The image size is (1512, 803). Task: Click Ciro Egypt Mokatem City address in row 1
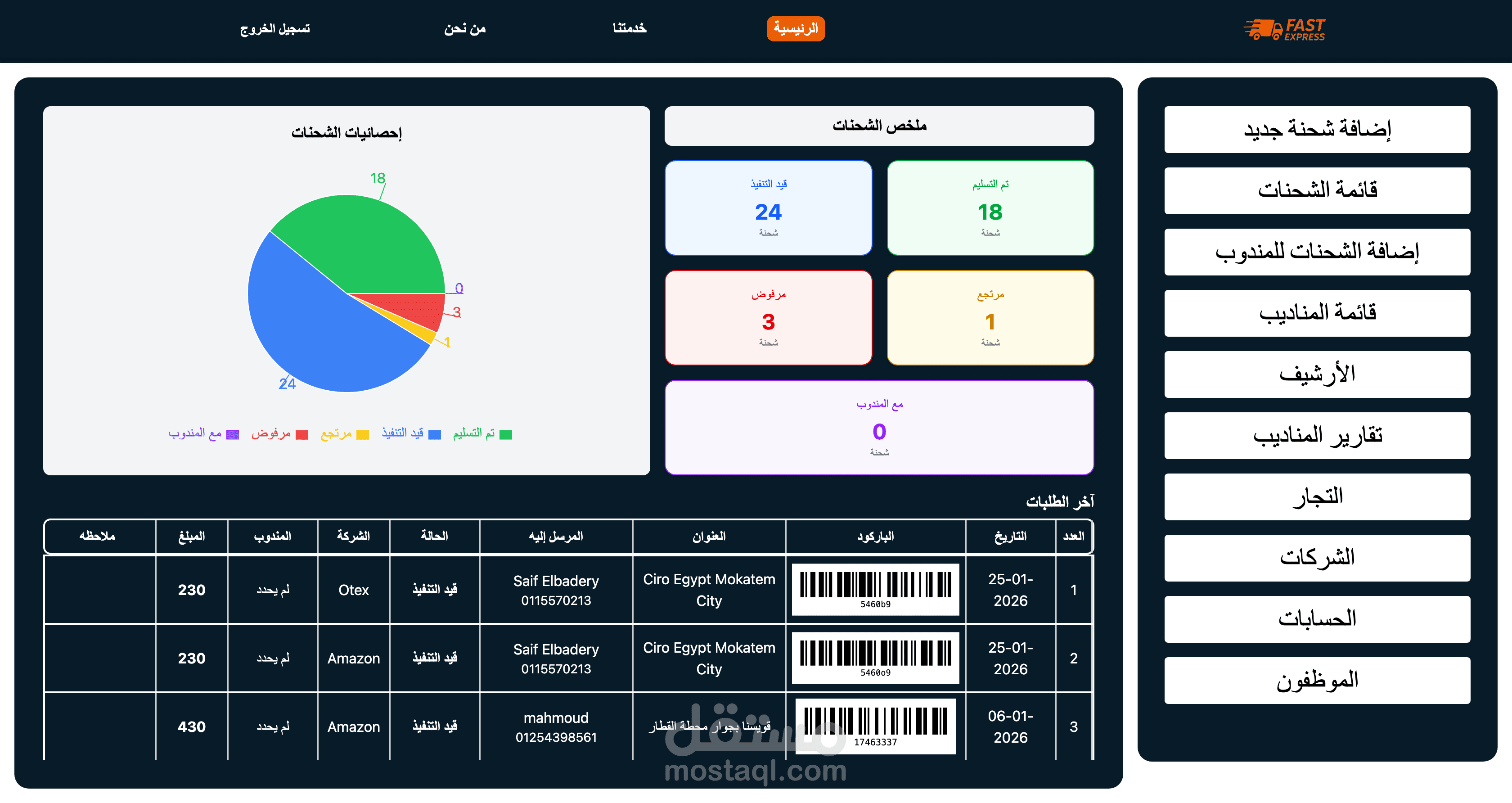(708, 590)
